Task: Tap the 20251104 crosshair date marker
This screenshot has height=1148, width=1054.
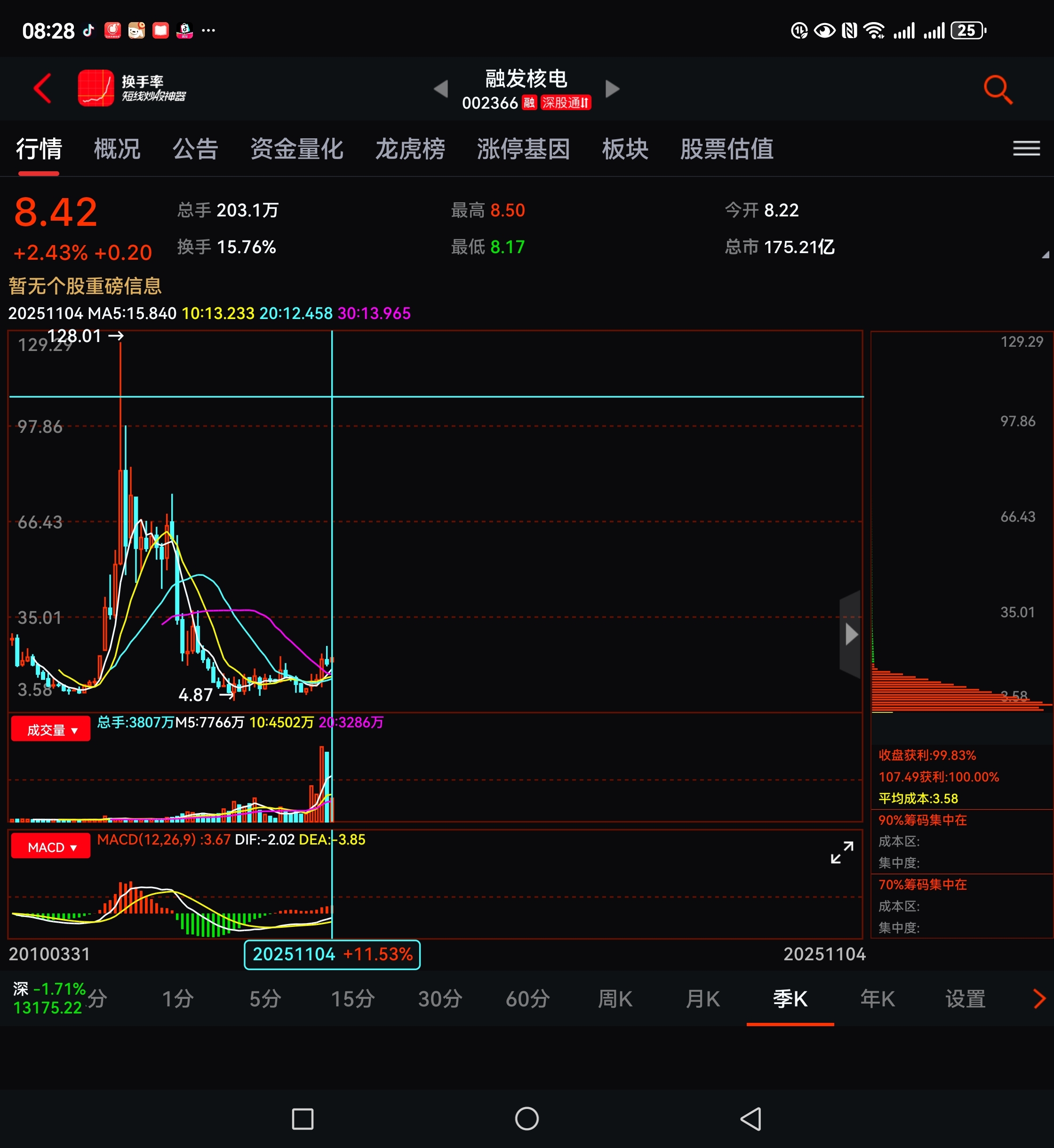Action: (x=332, y=954)
